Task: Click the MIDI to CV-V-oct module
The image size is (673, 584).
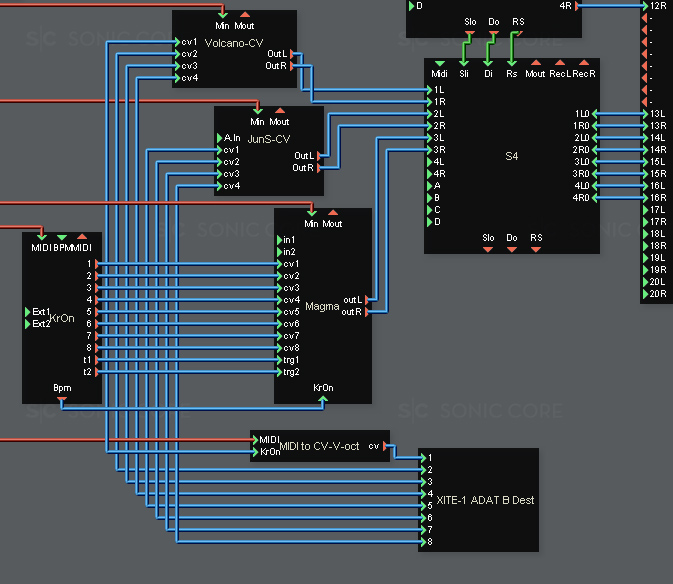Action: tap(318, 446)
